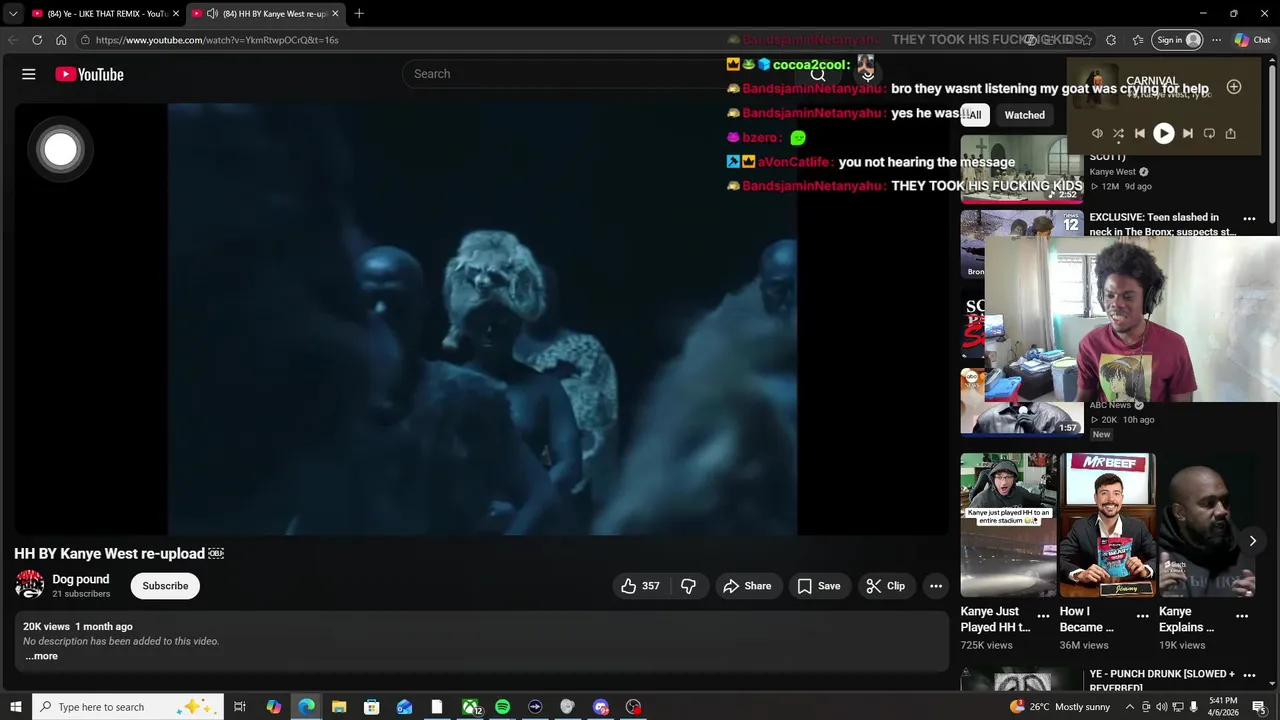Open Kanye West video thumbnail 2:52
This screenshot has height=720, width=1280.
coord(1021,169)
